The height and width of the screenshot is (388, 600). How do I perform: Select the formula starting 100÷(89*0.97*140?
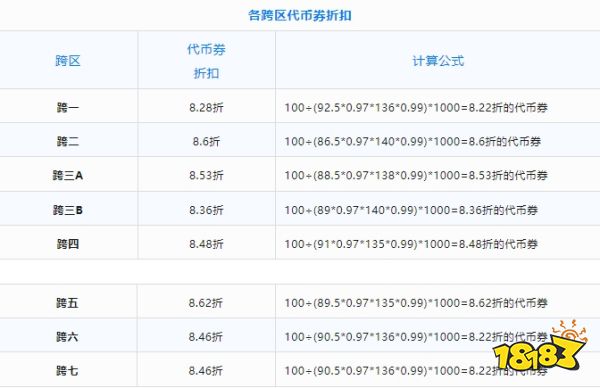coord(411,210)
